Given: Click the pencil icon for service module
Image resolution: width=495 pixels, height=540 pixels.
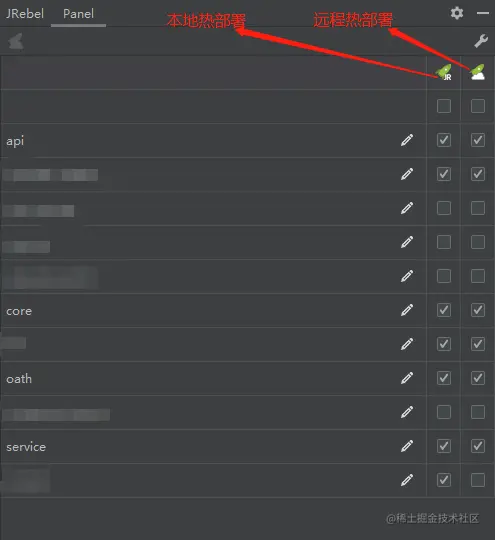Looking at the screenshot, I should pyautogui.click(x=407, y=446).
